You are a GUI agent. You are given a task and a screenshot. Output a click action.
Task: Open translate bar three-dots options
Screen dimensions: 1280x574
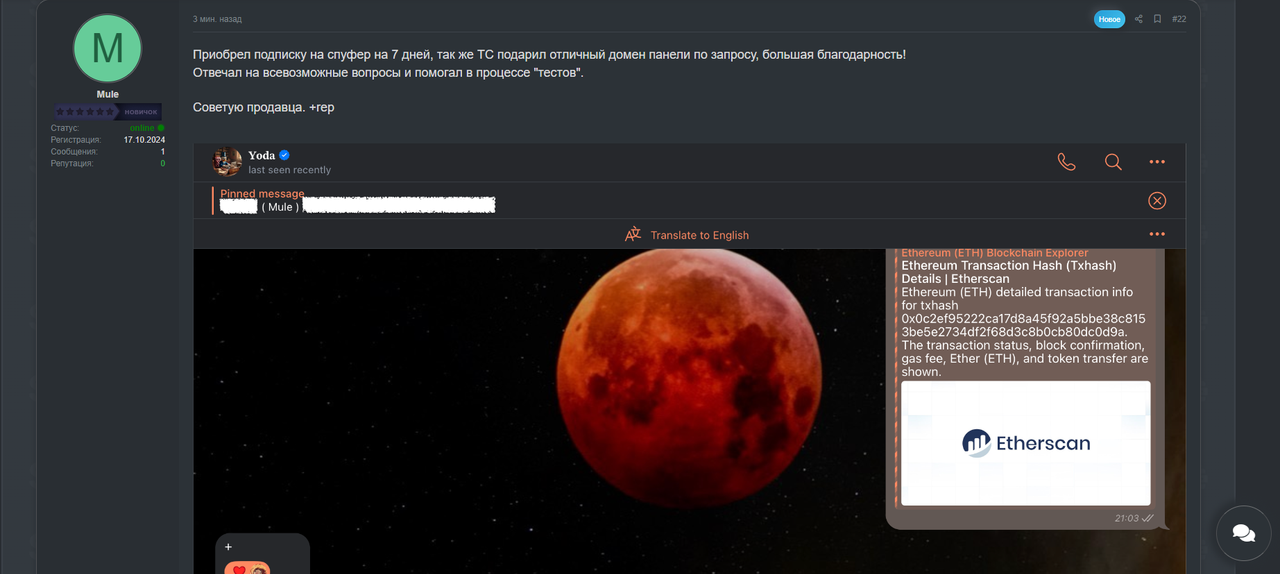[x=1157, y=234]
